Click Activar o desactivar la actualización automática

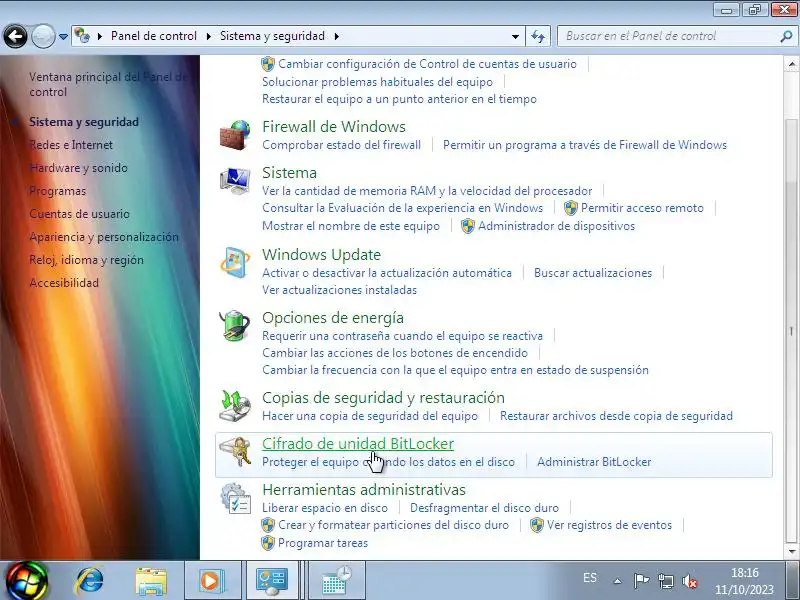coord(387,273)
